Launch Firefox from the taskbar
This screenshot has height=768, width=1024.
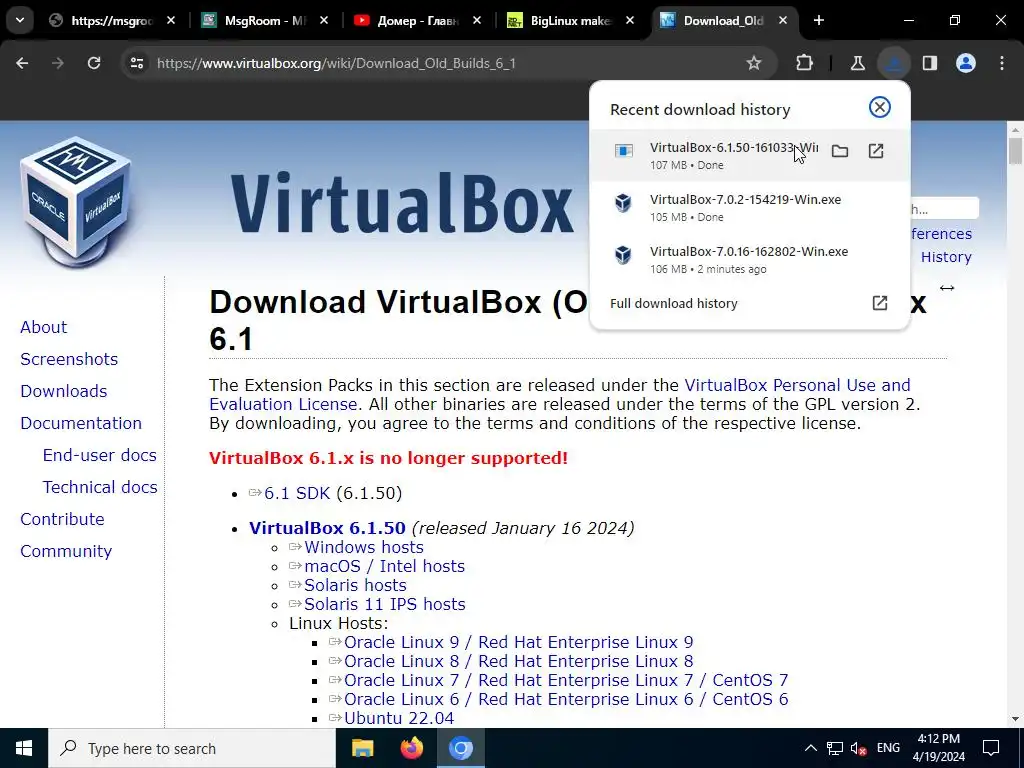pos(411,748)
